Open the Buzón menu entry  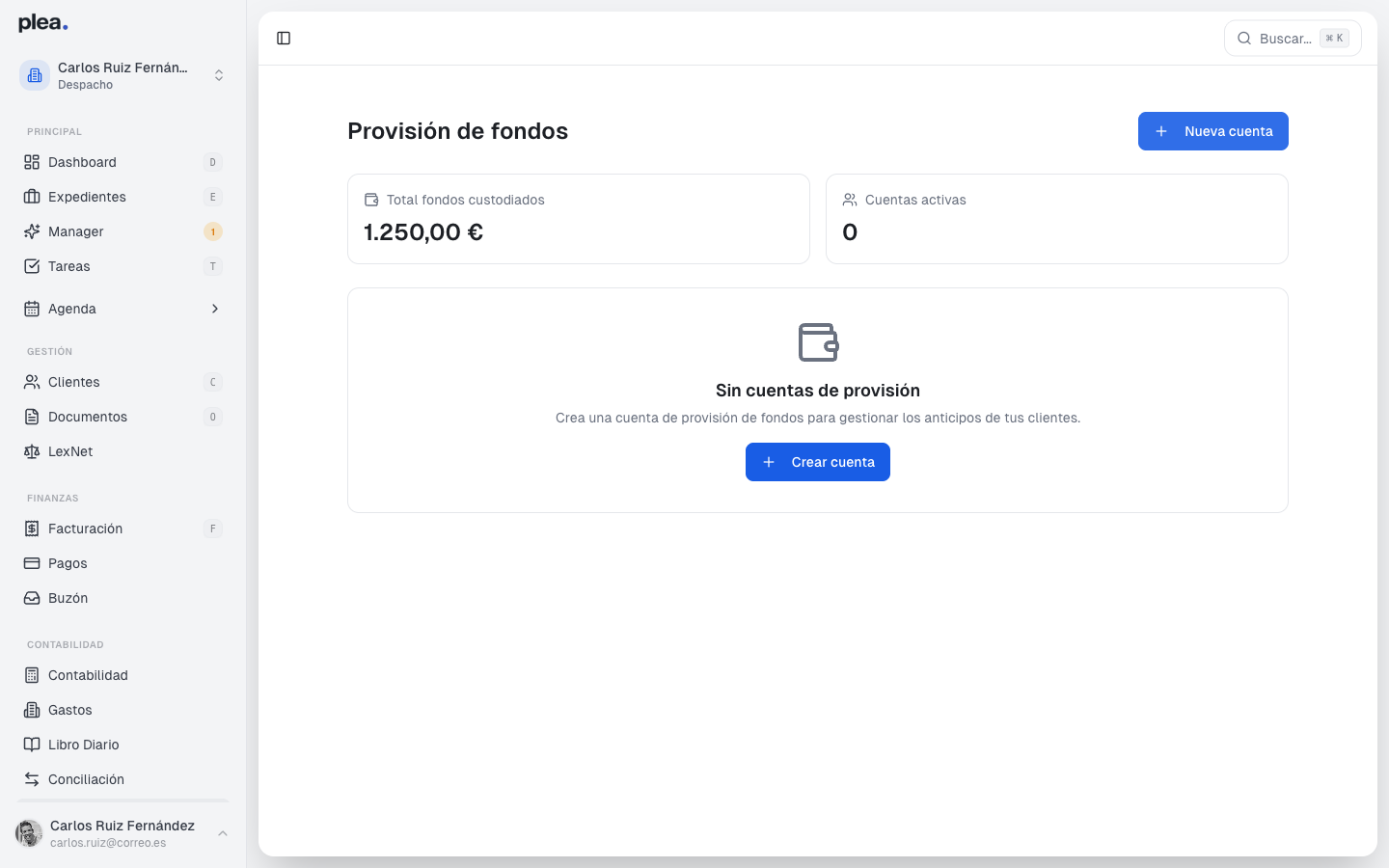click(x=67, y=598)
